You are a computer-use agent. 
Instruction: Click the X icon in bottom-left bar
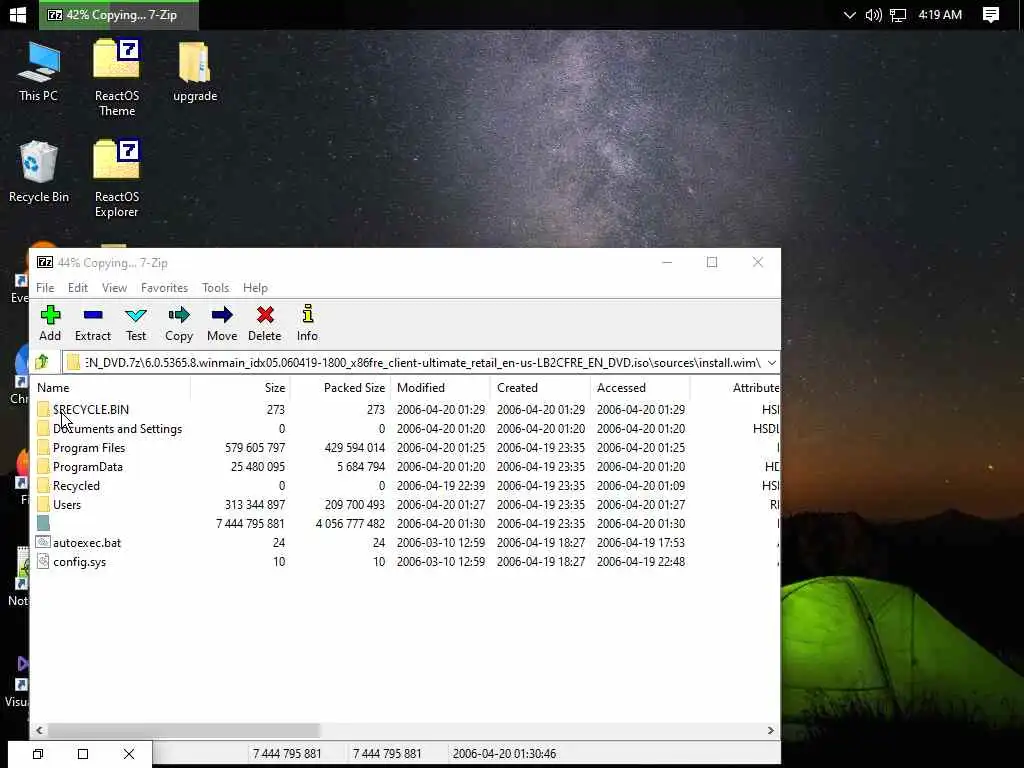click(x=129, y=754)
